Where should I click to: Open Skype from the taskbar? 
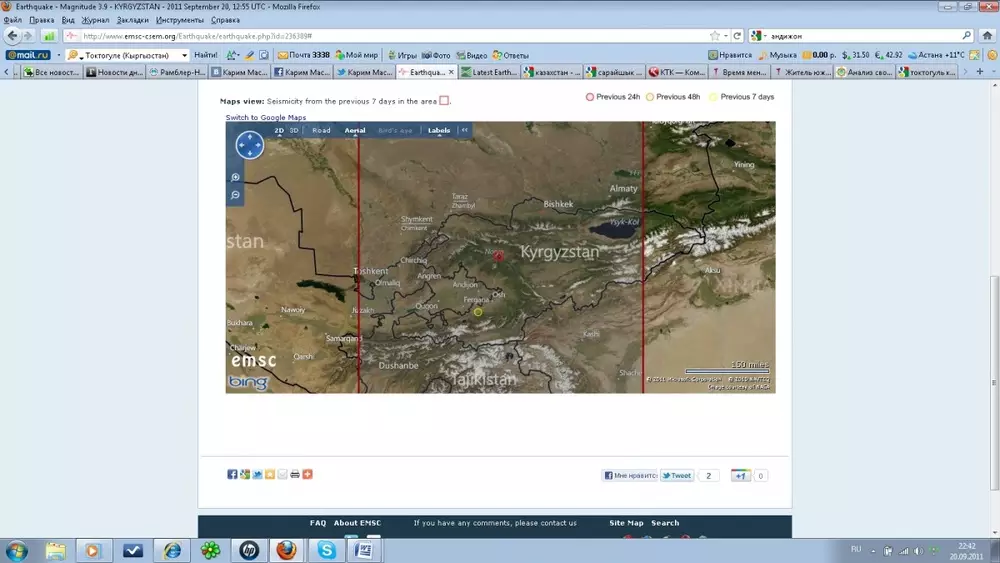coord(327,550)
